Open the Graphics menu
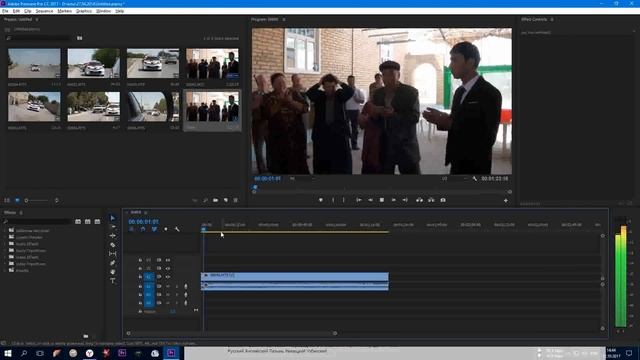 (84, 11)
